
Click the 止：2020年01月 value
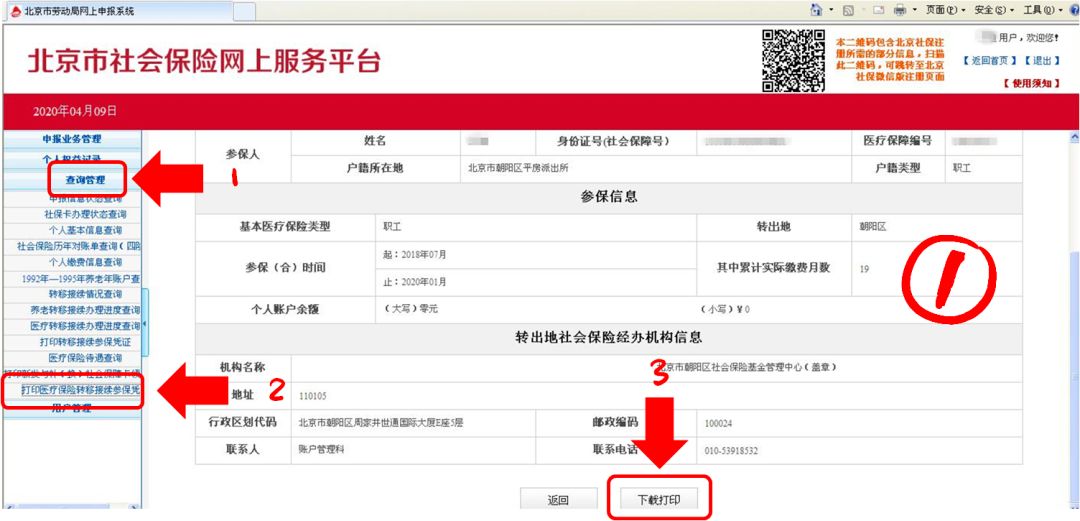pyautogui.click(x=415, y=282)
